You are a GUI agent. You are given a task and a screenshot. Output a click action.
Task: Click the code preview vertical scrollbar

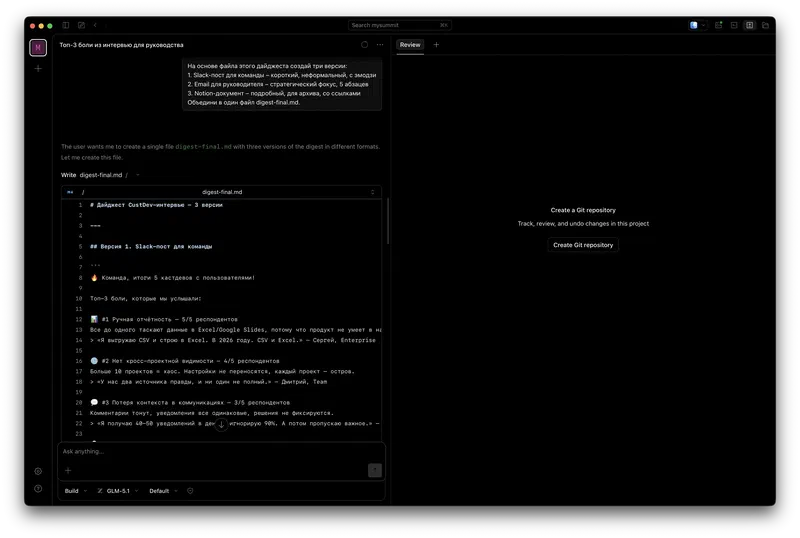point(388,221)
